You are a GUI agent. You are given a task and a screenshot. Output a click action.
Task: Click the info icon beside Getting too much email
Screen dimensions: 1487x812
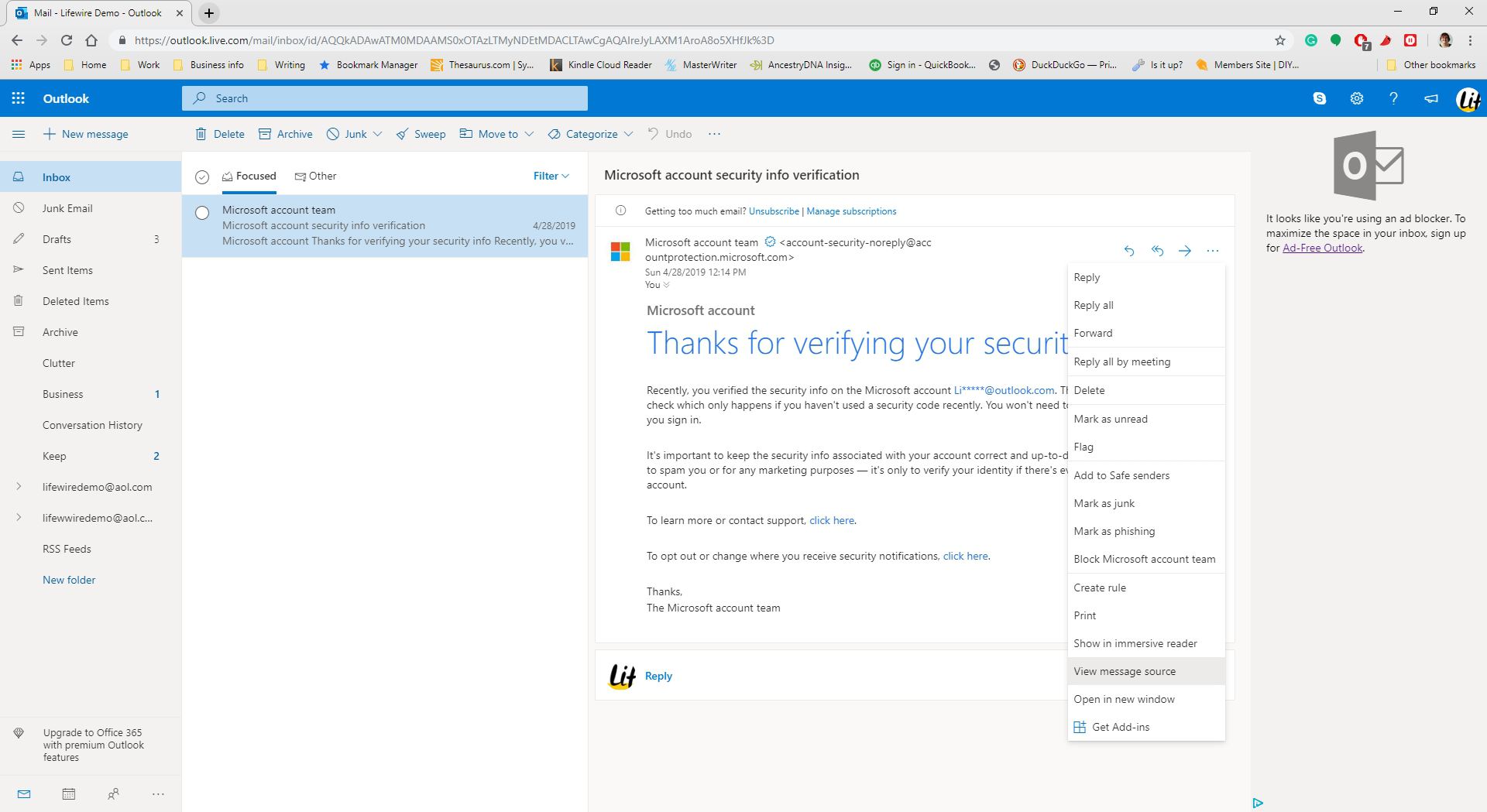(620, 211)
